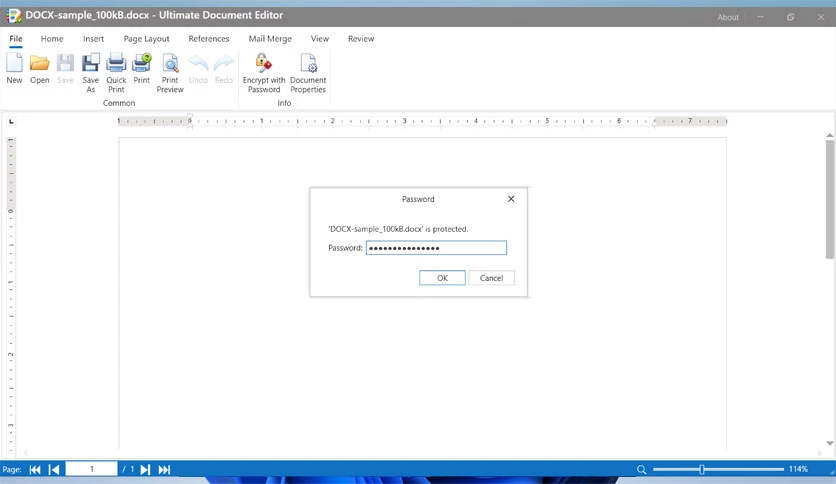Click the "'DOCX-sample_100kB.docx' is protected." message
Image resolution: width=836 pixels, height=484 pixels.
pyautogui.click(x=398, y=229)
